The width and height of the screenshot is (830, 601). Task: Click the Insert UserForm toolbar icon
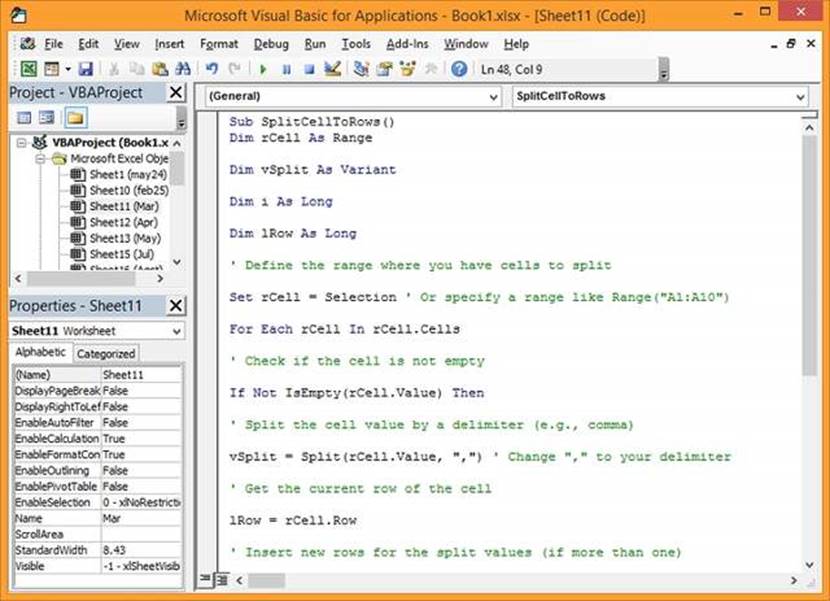pos(51,69)
